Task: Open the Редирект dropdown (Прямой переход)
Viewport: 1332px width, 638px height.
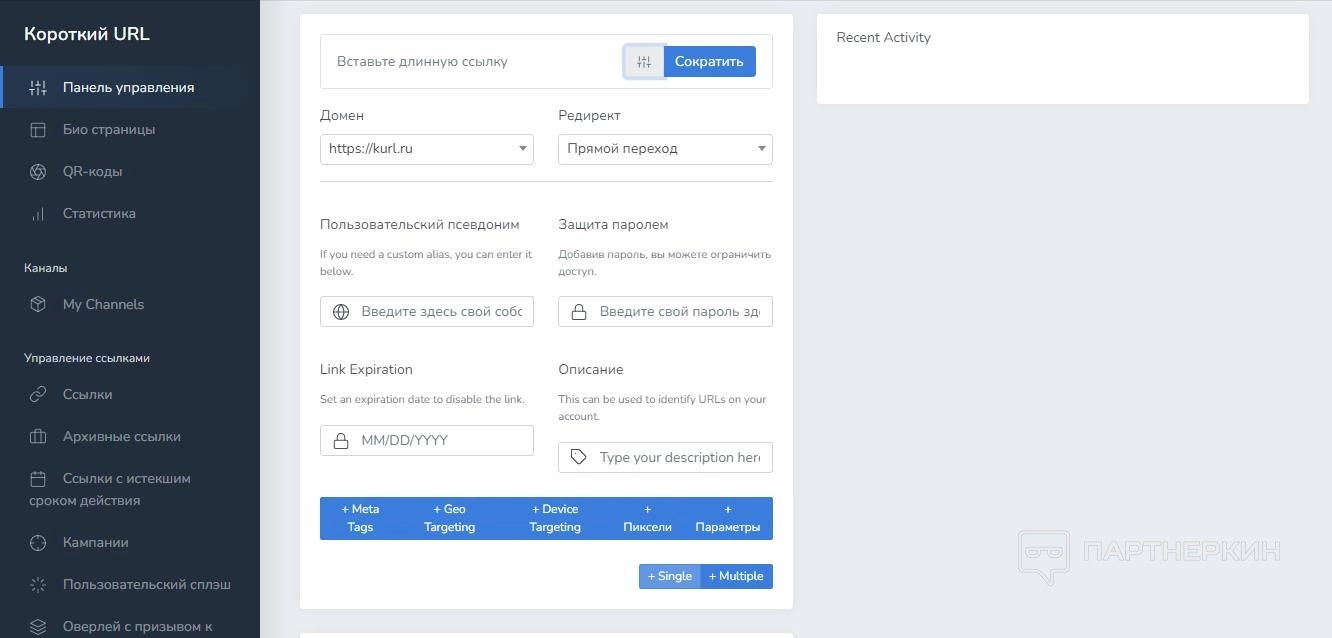Action: [665, 149]
